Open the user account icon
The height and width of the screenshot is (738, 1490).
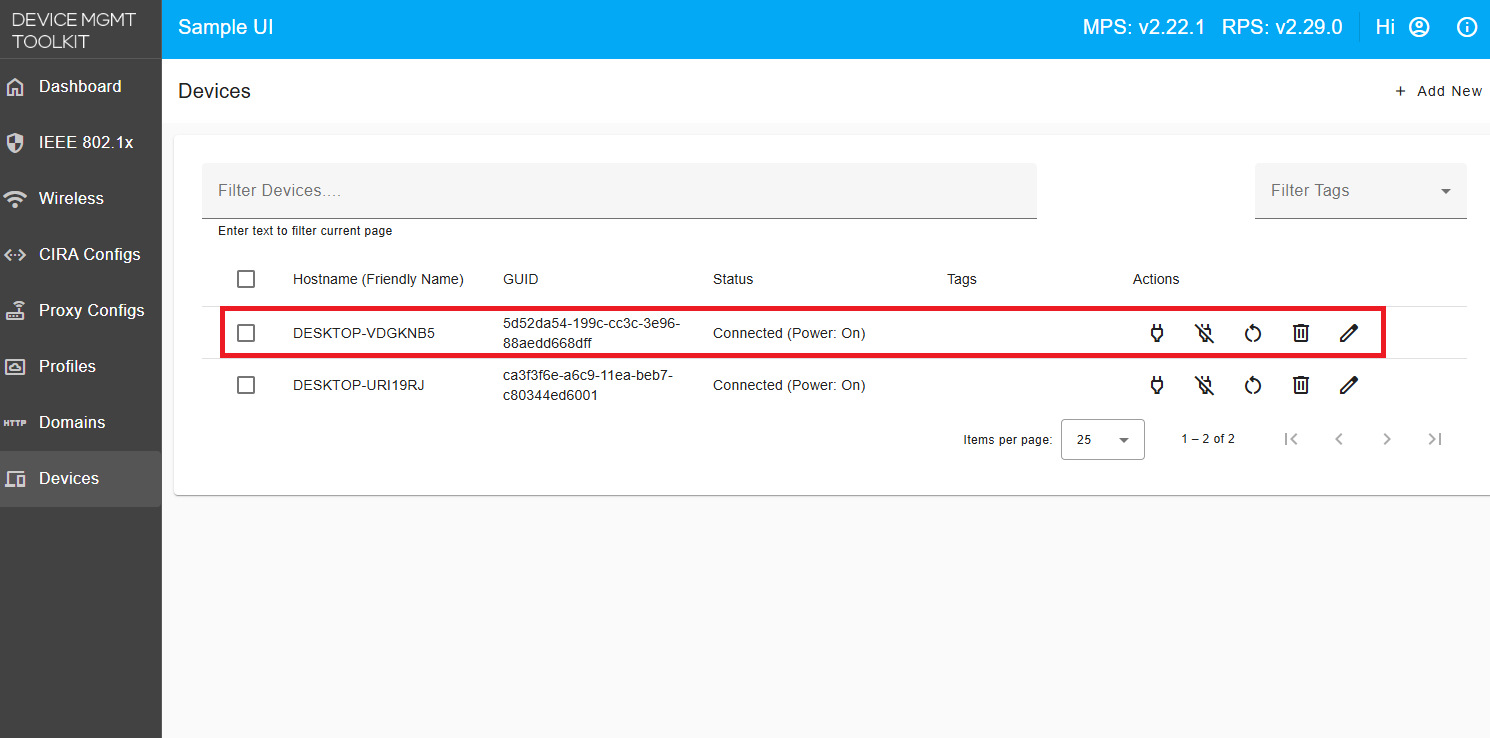[x=1419, y=28]
